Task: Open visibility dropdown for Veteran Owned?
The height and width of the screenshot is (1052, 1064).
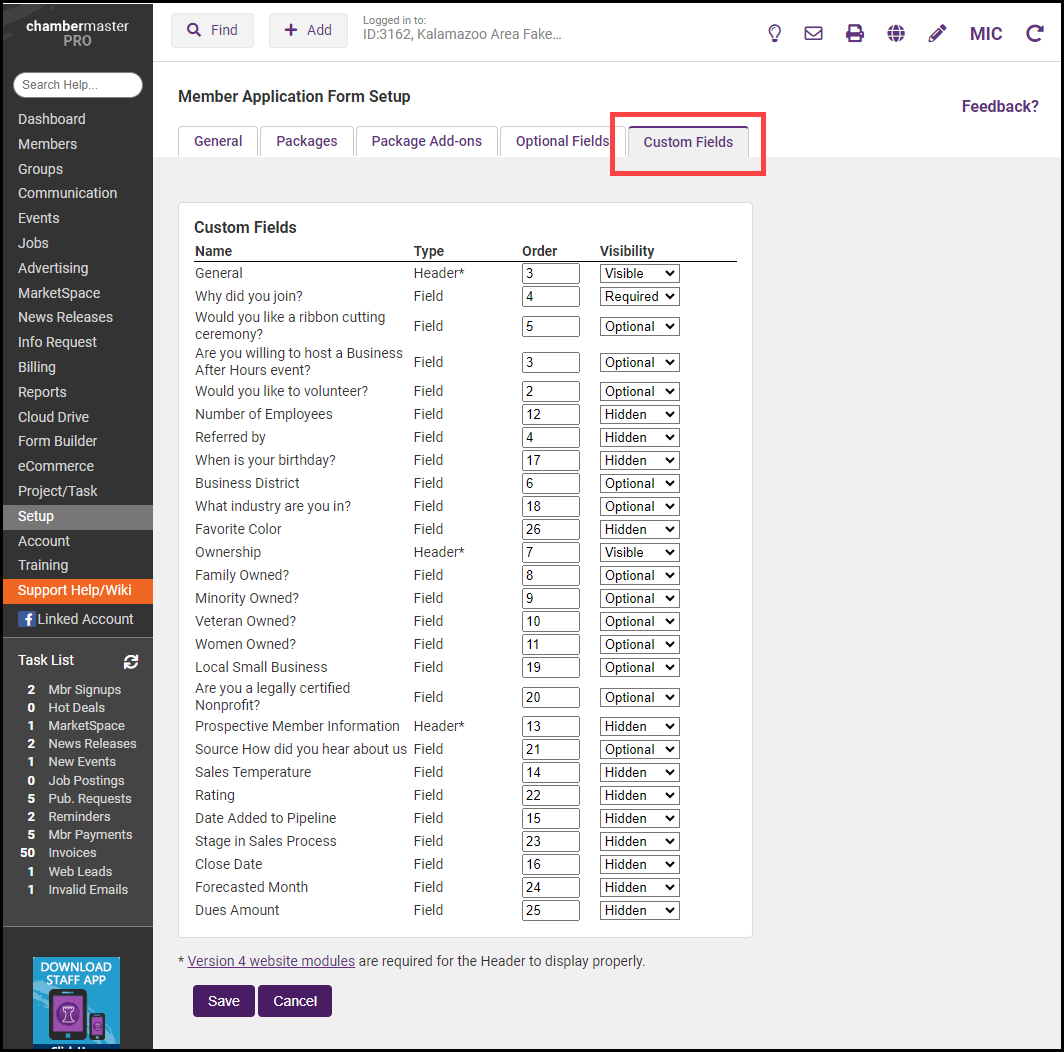Action: pos(639,621)
